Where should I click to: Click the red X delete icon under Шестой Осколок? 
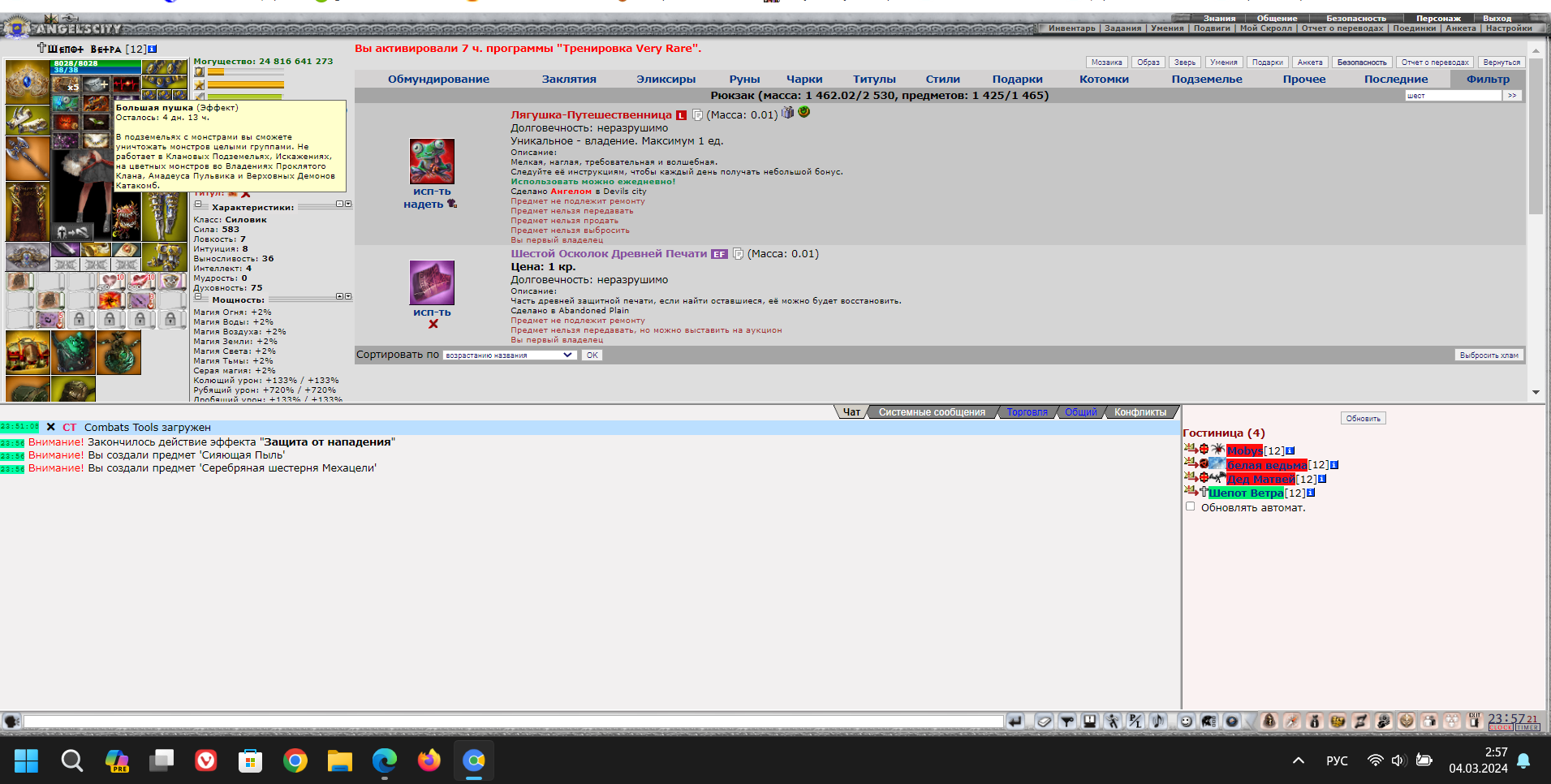click(x=433, y=324)
